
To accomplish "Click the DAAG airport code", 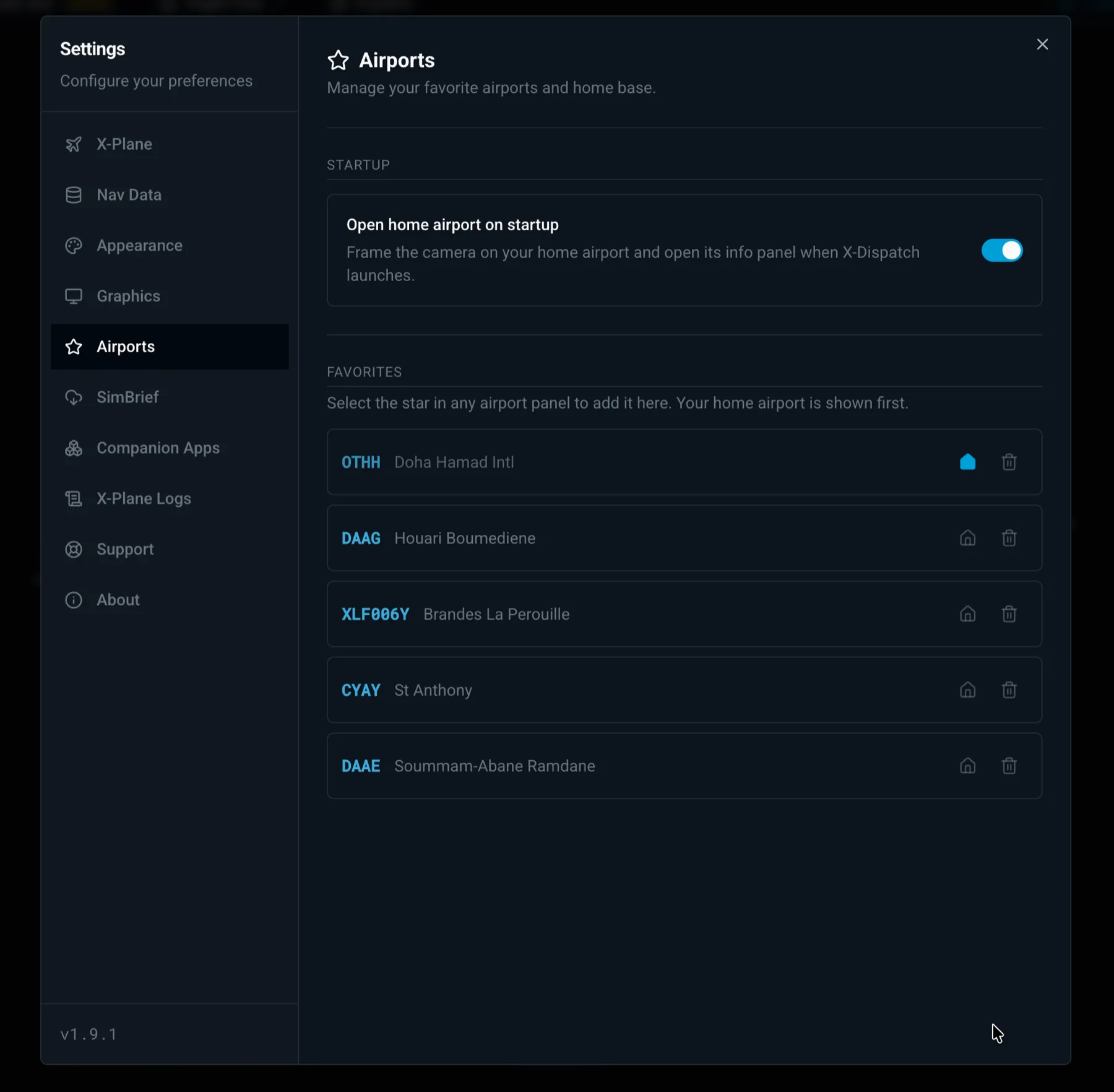I will (361, 539).
